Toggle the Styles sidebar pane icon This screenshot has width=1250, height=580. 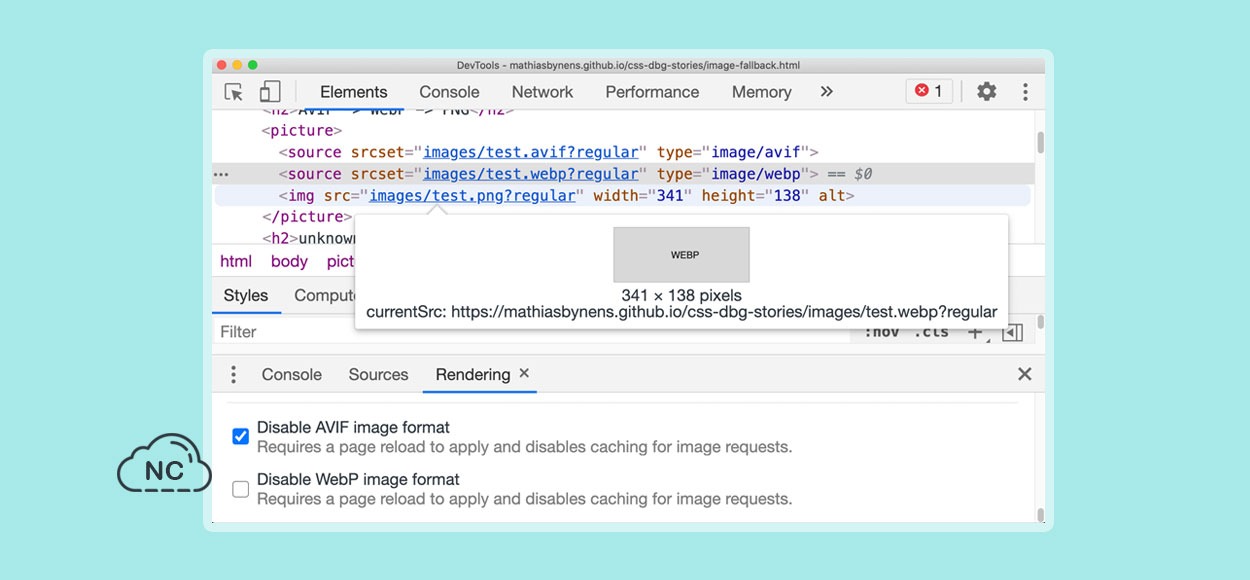[1012, 332]
